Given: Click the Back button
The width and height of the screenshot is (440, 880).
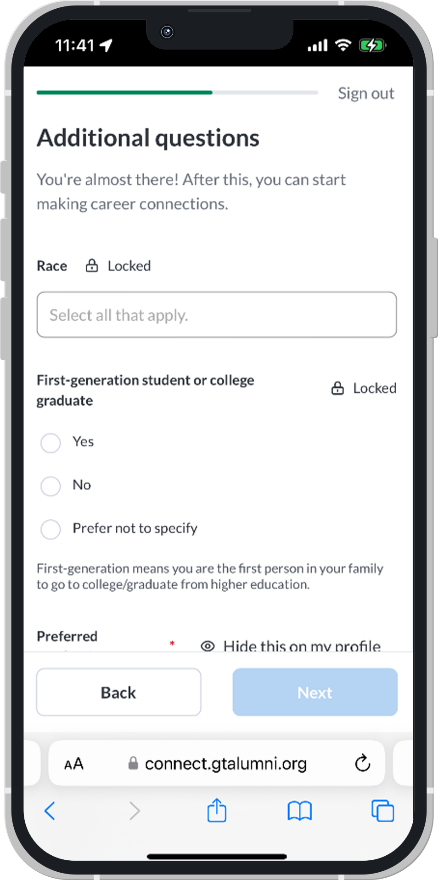Looking at the screenshot, I should point(118,692).
